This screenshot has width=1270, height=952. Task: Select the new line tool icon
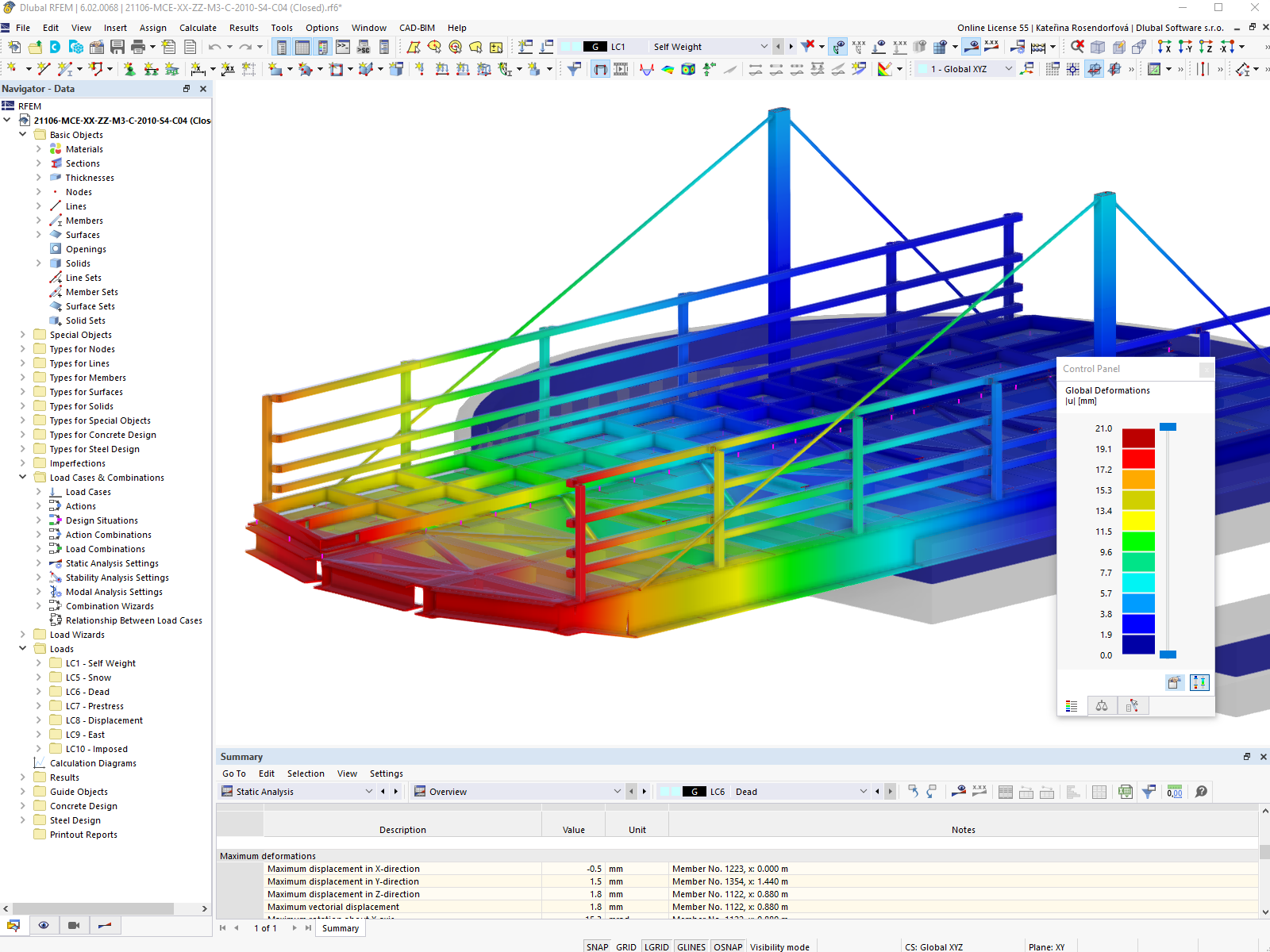coord(44,69)
